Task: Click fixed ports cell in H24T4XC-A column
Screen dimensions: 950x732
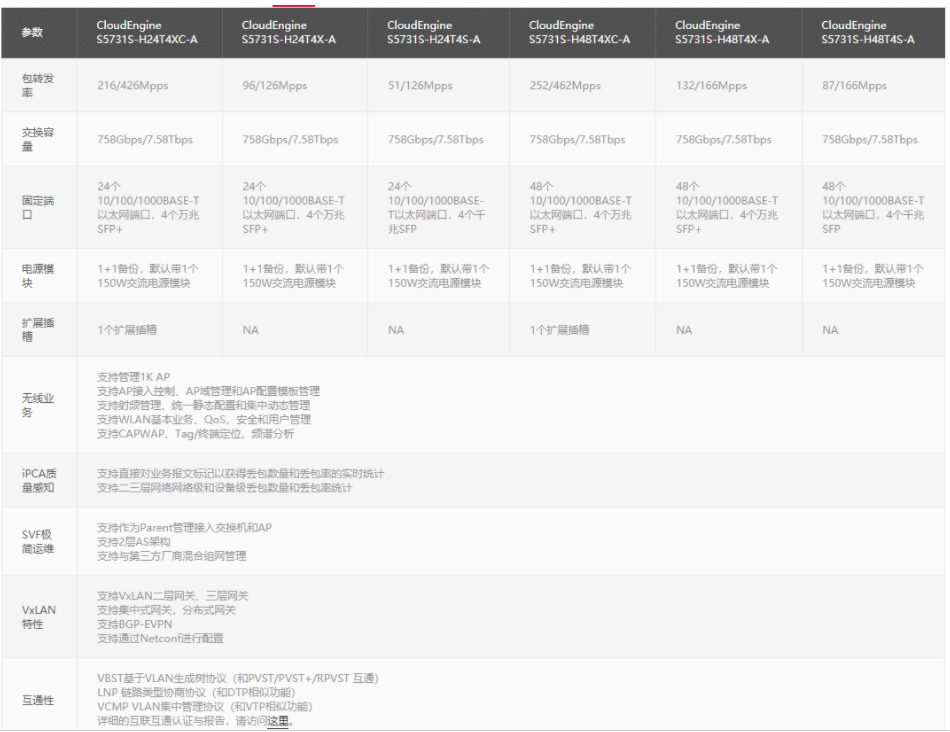Action: (x=148, y=207)
